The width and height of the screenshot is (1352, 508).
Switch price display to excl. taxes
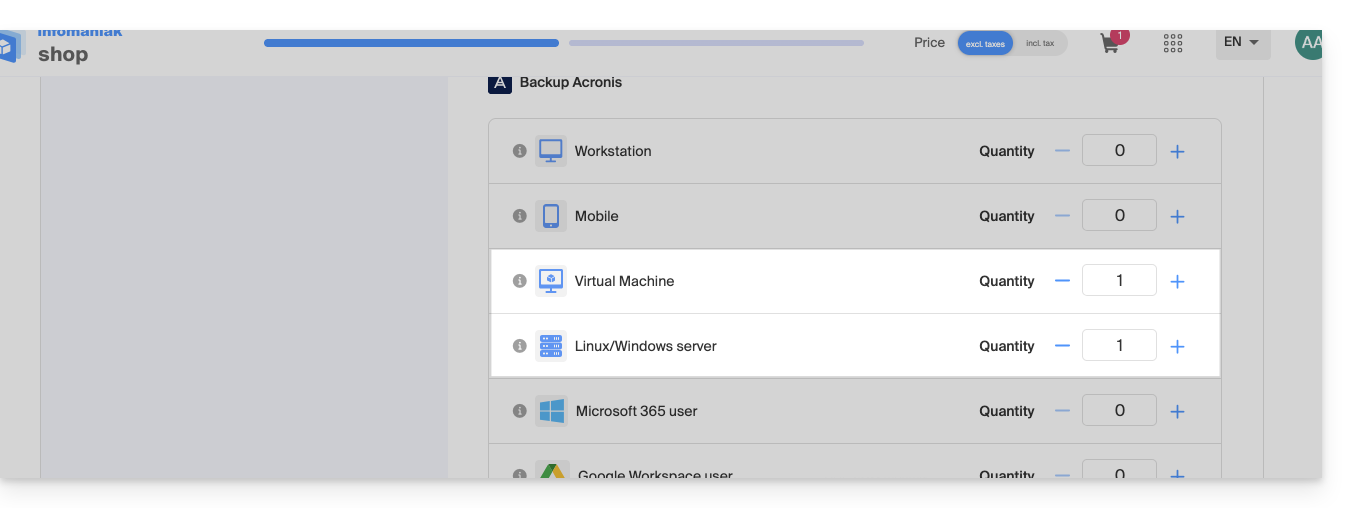pyautogui.click(x=985, y=43)
